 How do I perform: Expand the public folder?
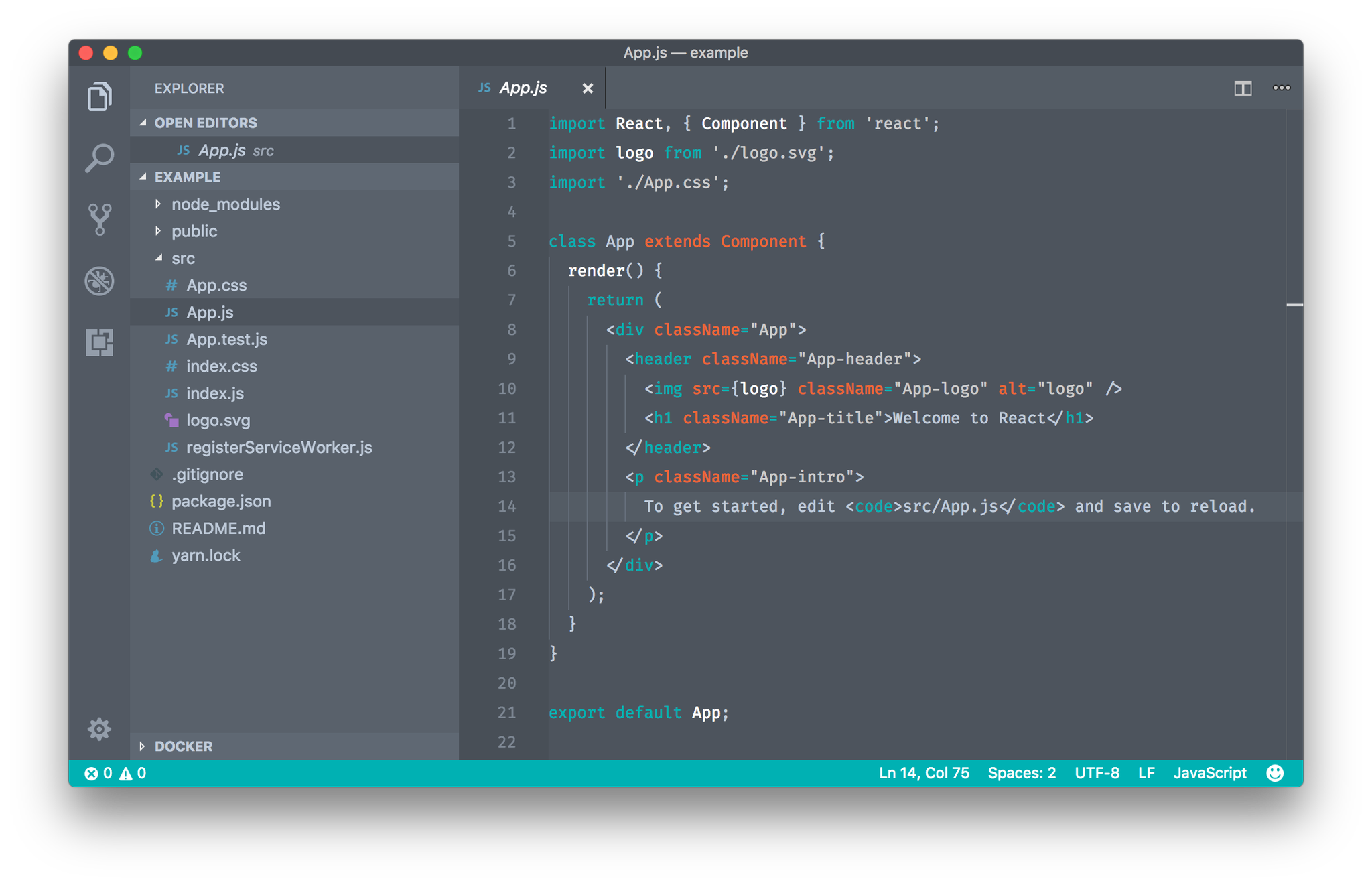click(158, 231)
